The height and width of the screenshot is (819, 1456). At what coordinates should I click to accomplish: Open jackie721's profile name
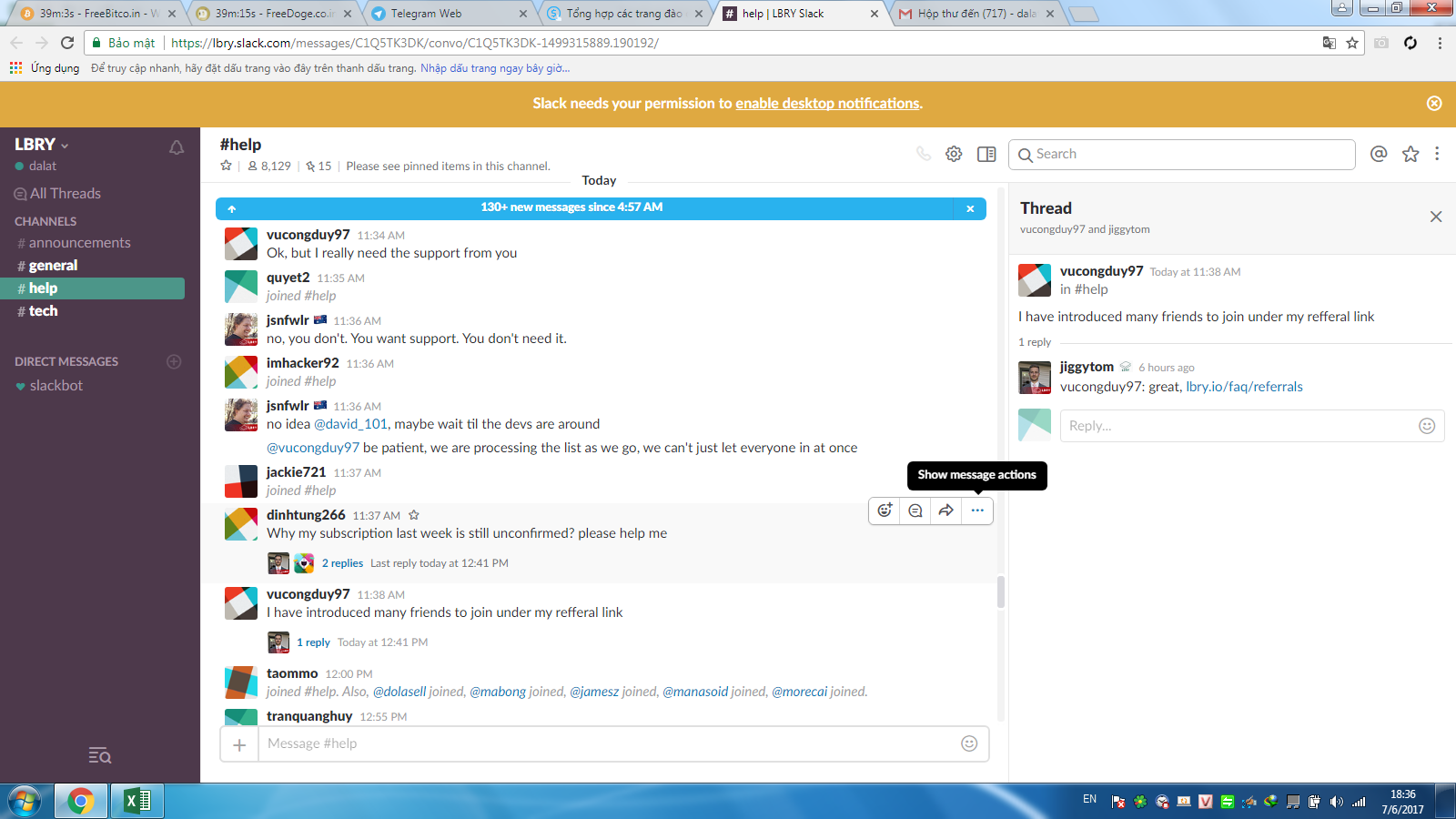tap(296, 472)
